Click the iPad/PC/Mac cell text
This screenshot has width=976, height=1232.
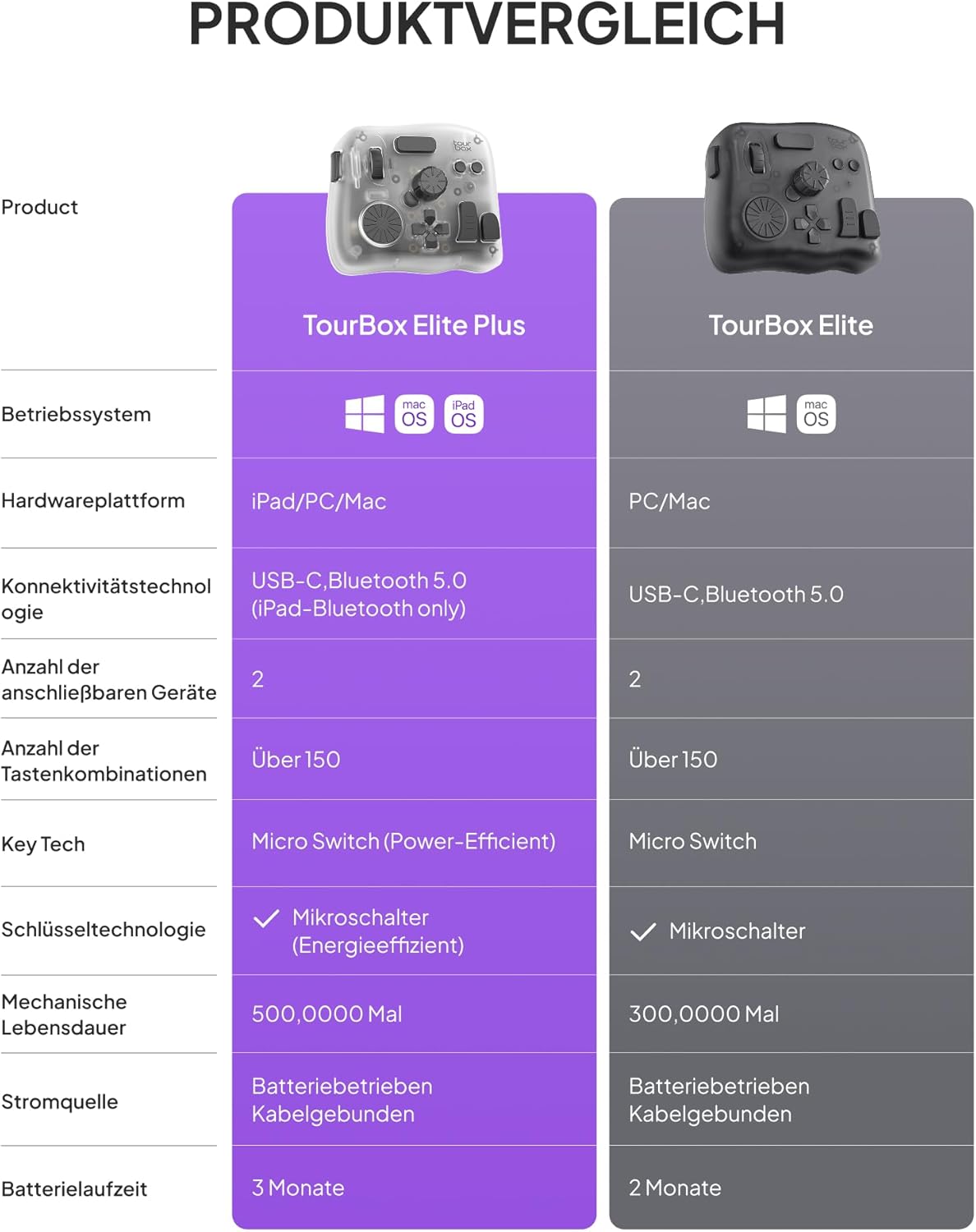point(319,502)
